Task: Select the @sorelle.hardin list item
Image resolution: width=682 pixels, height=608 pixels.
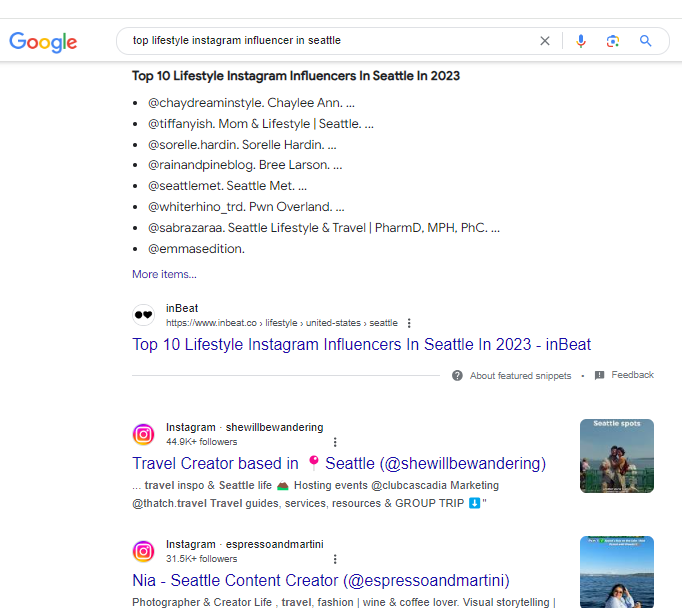Action: point(242,144)
